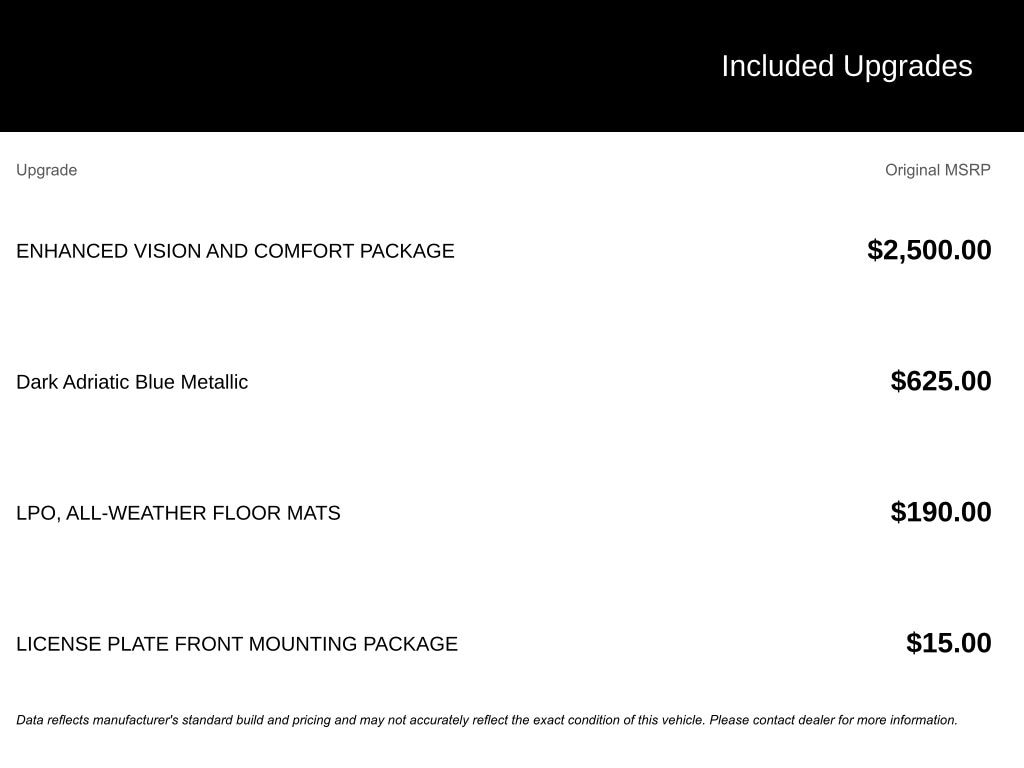Click the $190.00 floor mats price
This screenshot has height=768, width=1024.
click(941, 512)
